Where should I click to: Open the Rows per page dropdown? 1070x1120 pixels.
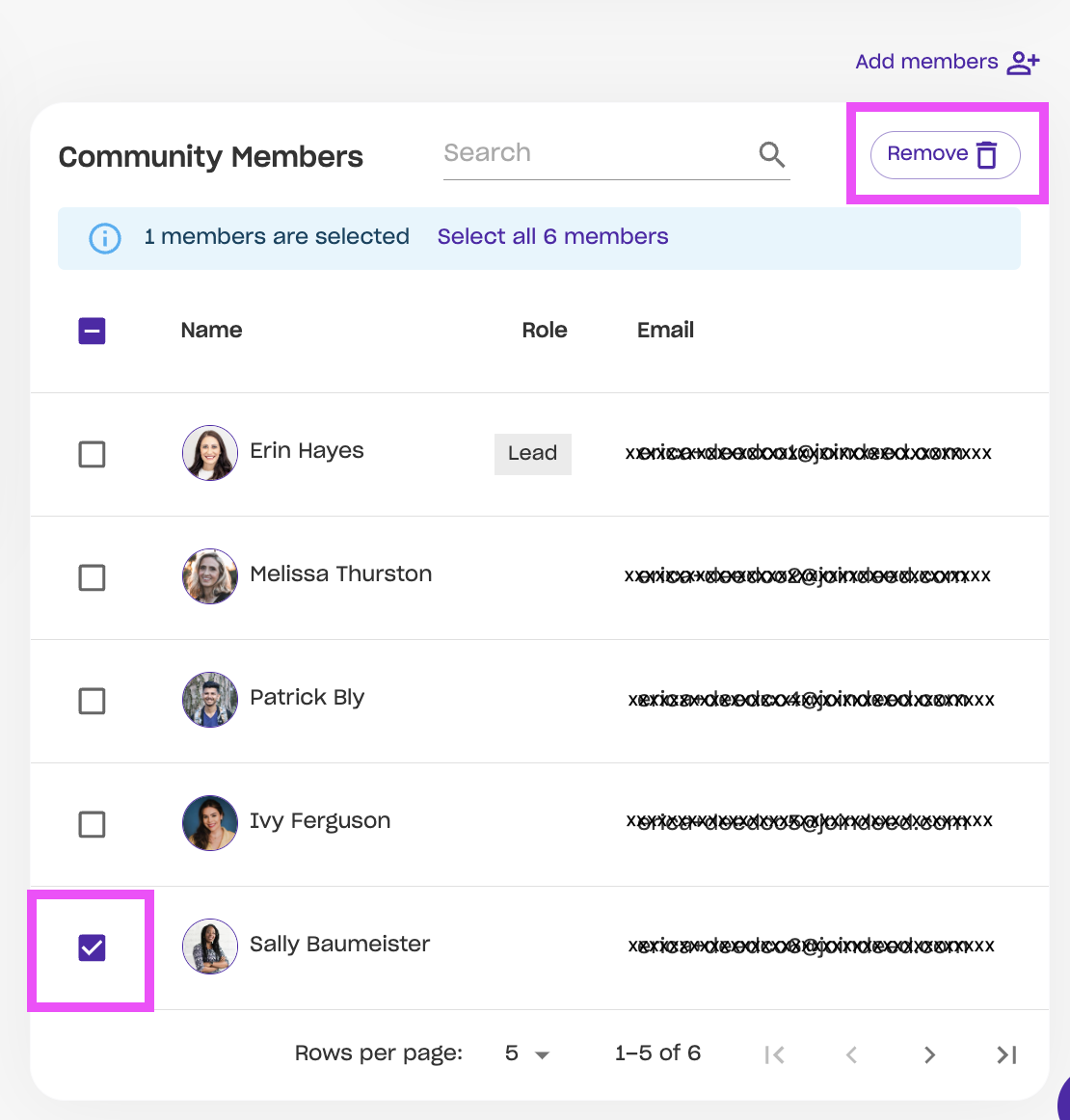(x=526, y=1053)
